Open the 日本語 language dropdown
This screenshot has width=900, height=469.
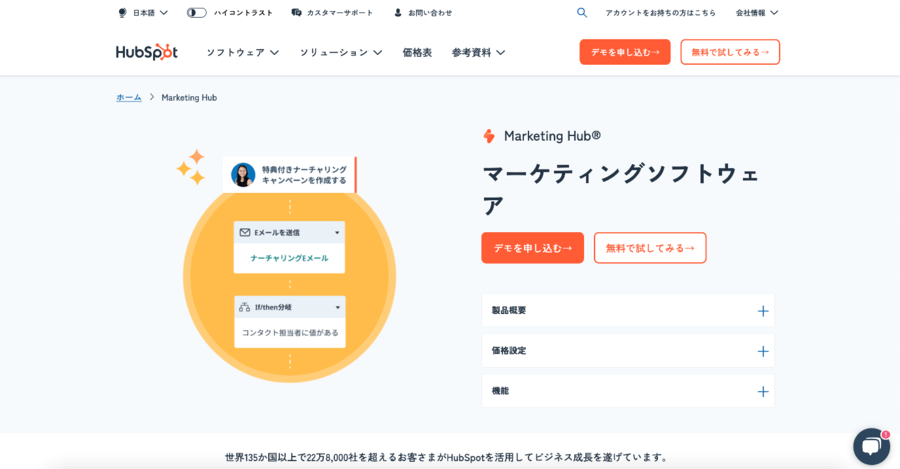point(150,13)
